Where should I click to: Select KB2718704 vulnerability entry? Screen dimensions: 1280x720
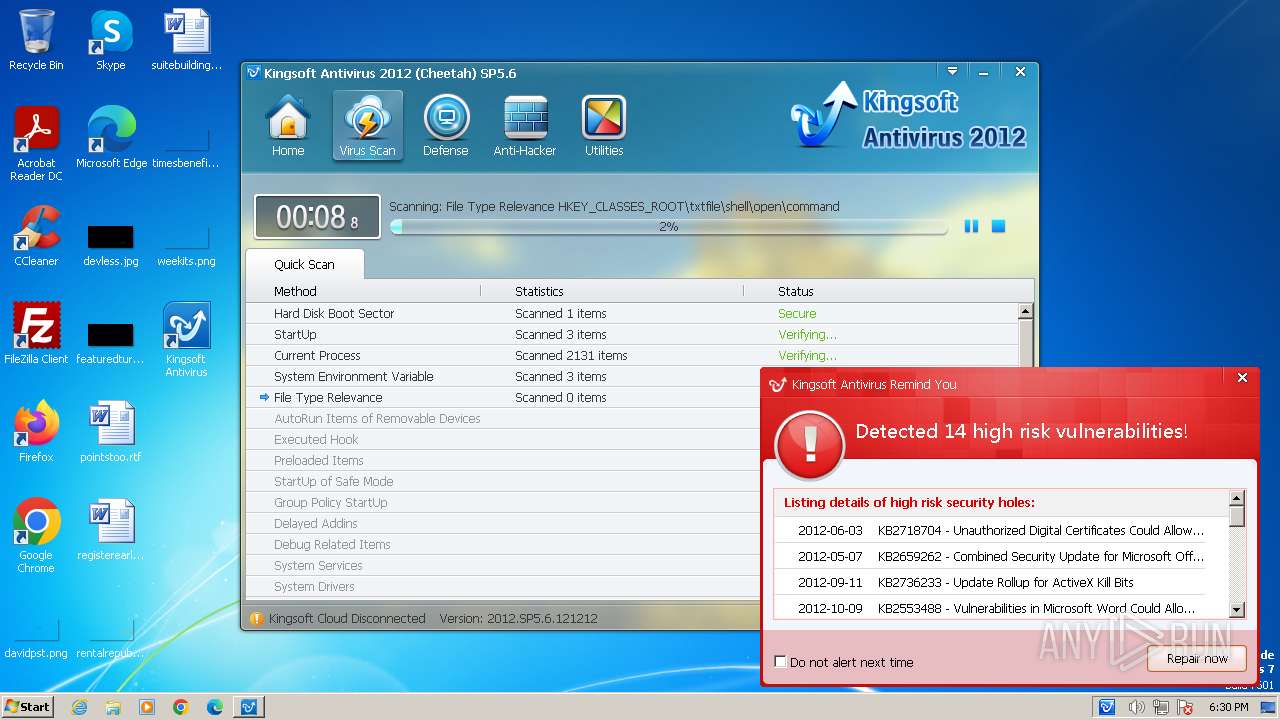(x=1001, y=530)
